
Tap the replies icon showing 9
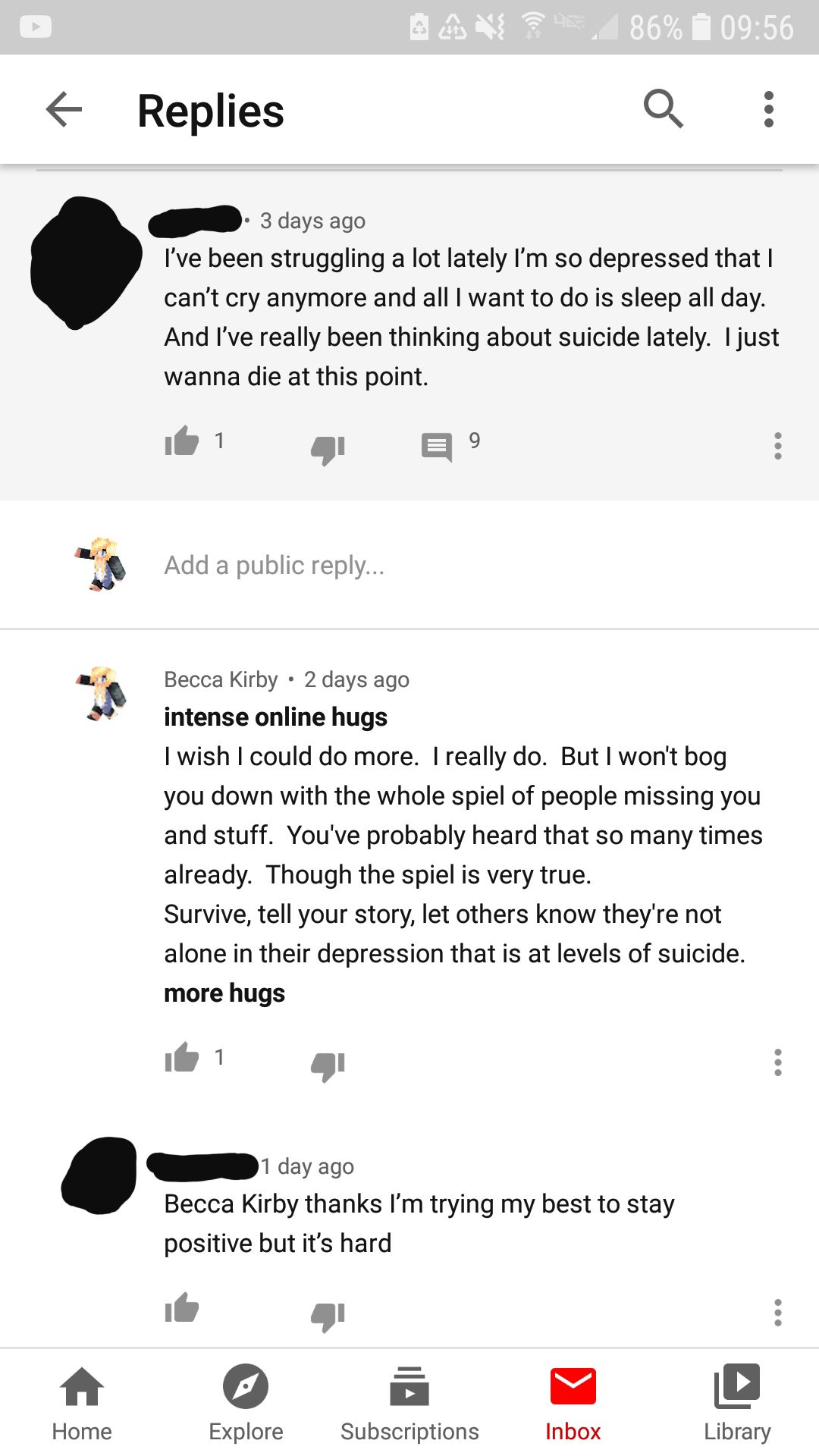(x=437, y=447)
